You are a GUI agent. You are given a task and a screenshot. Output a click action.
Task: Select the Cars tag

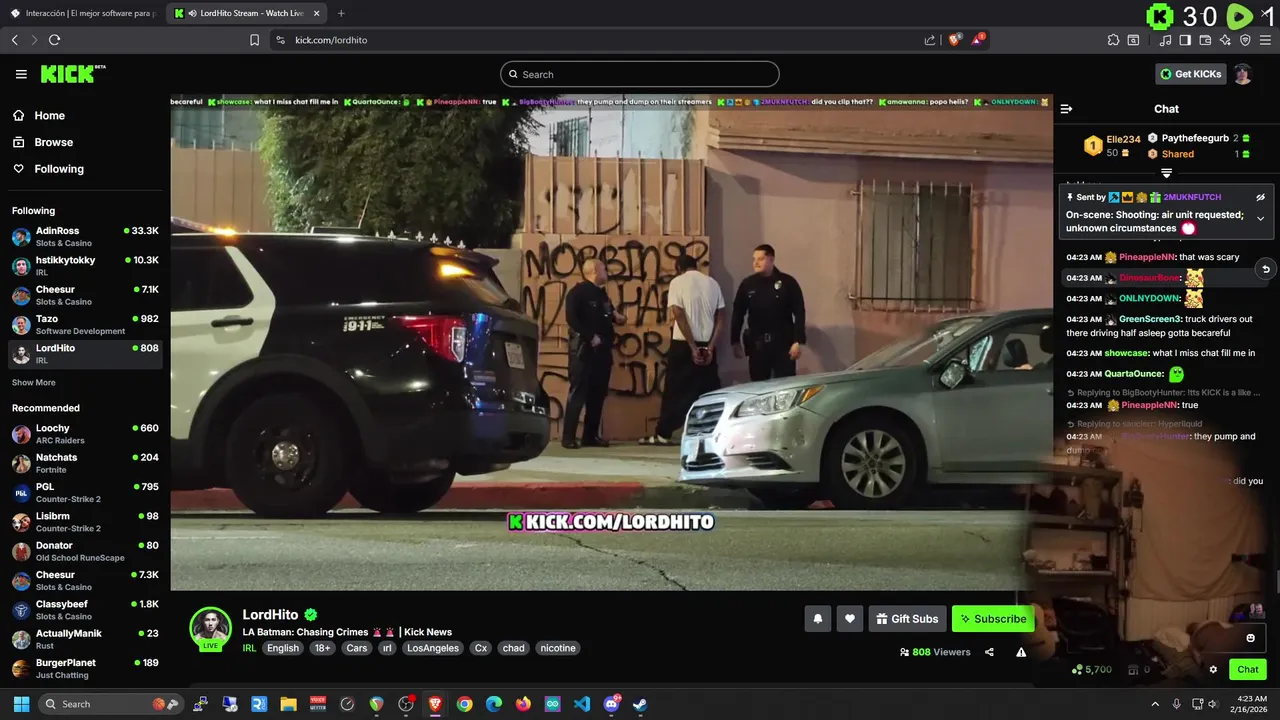click(357, 648)
